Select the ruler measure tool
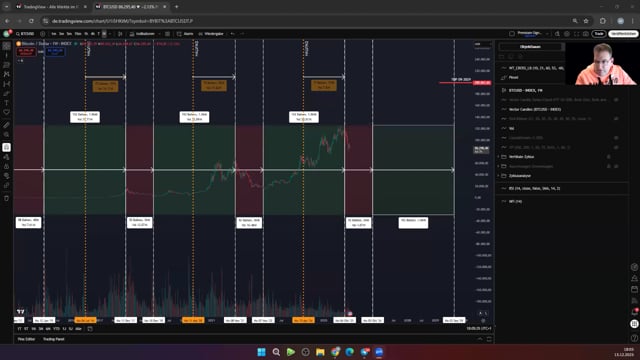The height and width of the screenshot is (360, 640). 7,125
